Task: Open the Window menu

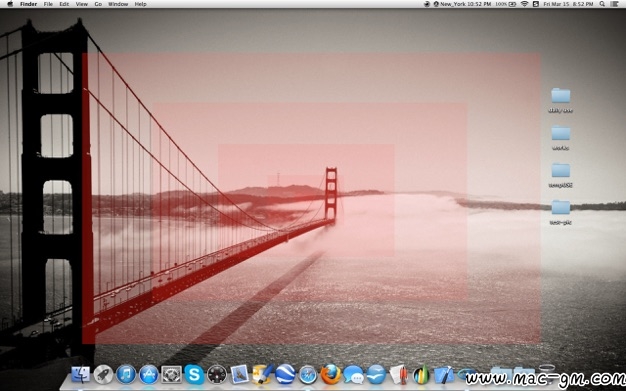Action: [x=118, y=4]
